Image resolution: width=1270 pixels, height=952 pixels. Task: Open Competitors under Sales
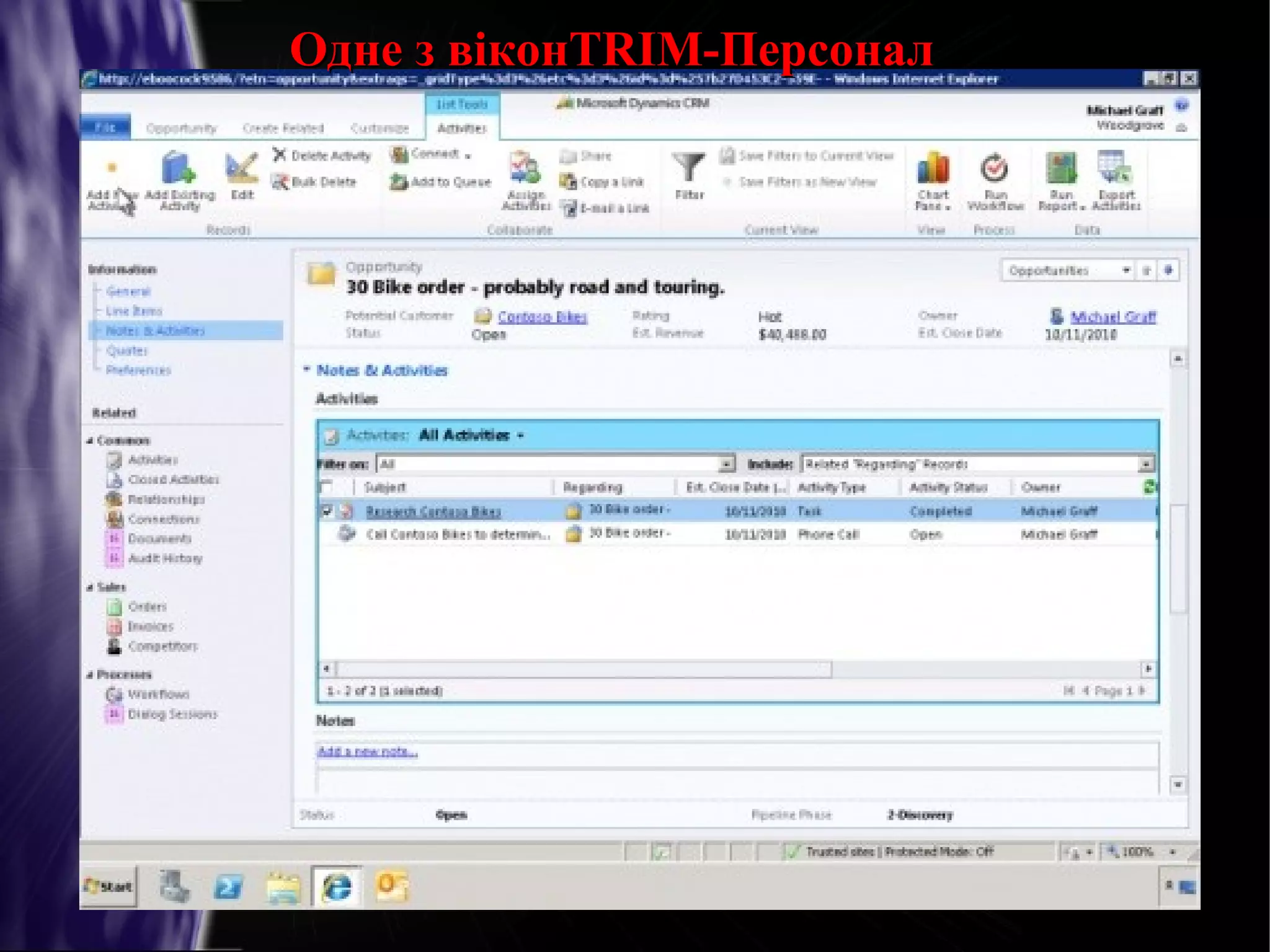(153, 646)
